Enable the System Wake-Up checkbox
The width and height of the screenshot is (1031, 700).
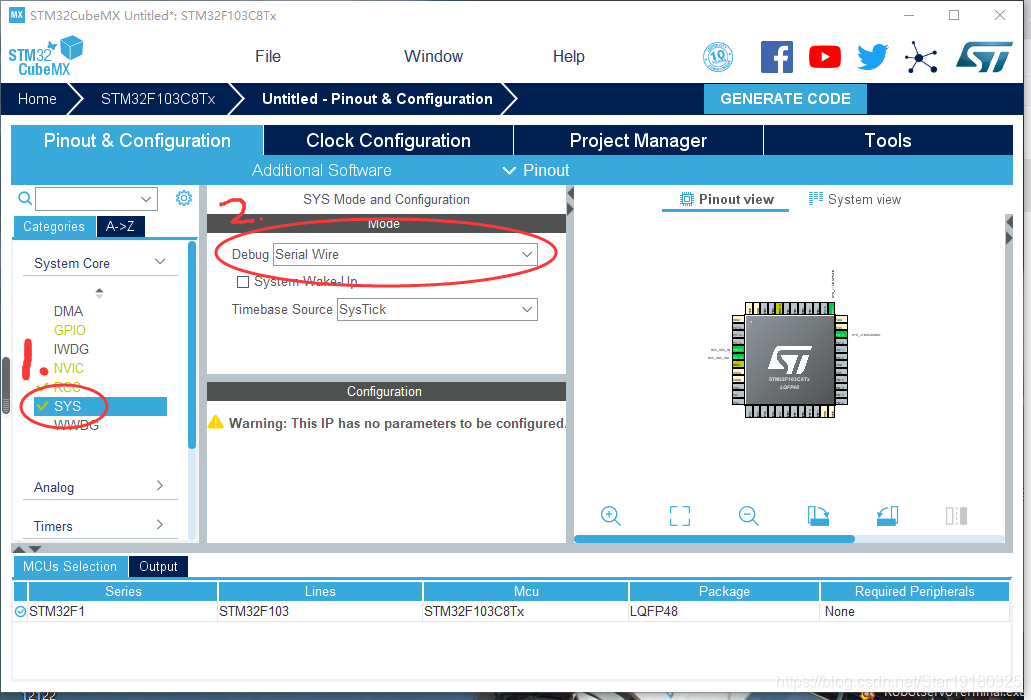pos(243,282)
